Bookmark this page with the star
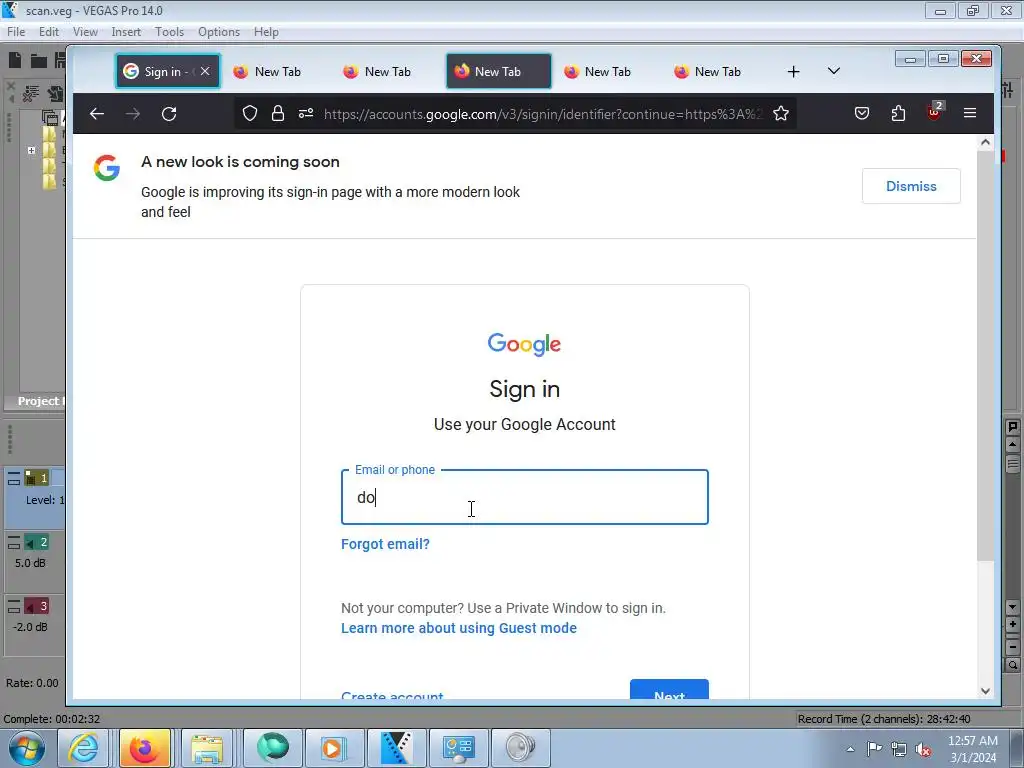1024x768 pixels. tap(780, 114)
